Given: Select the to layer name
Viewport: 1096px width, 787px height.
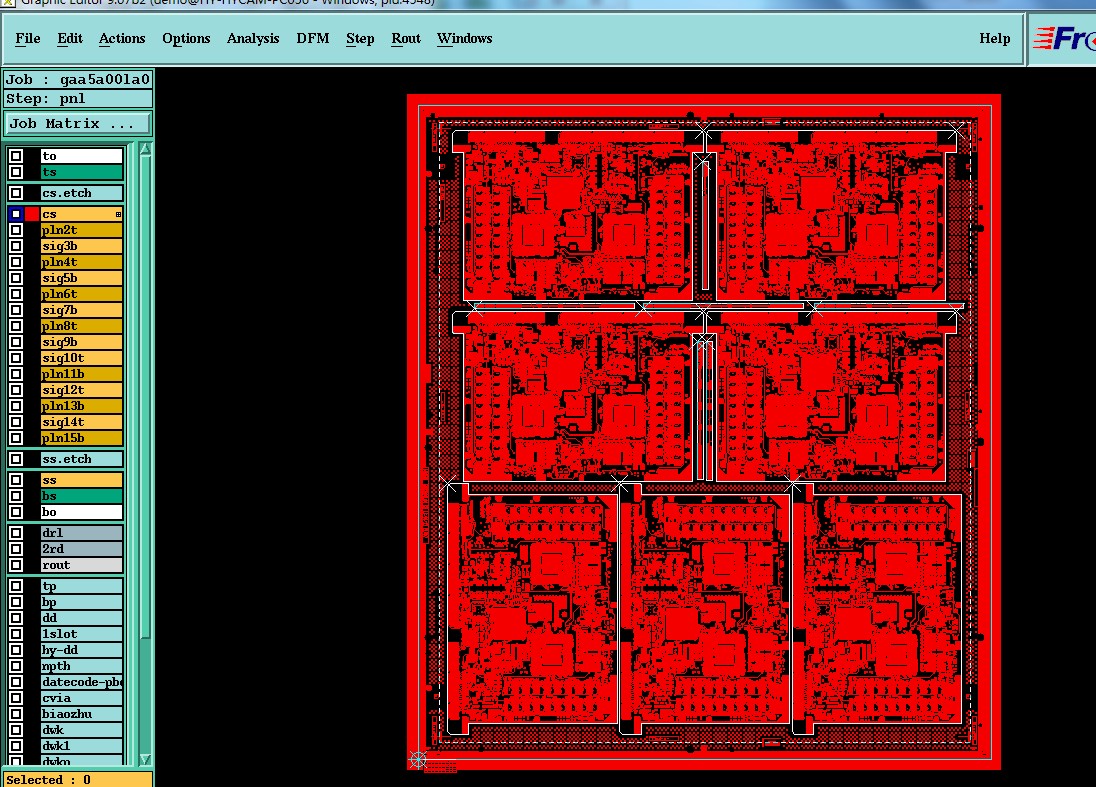Looking at the screenshot, I should pos(82,156).
